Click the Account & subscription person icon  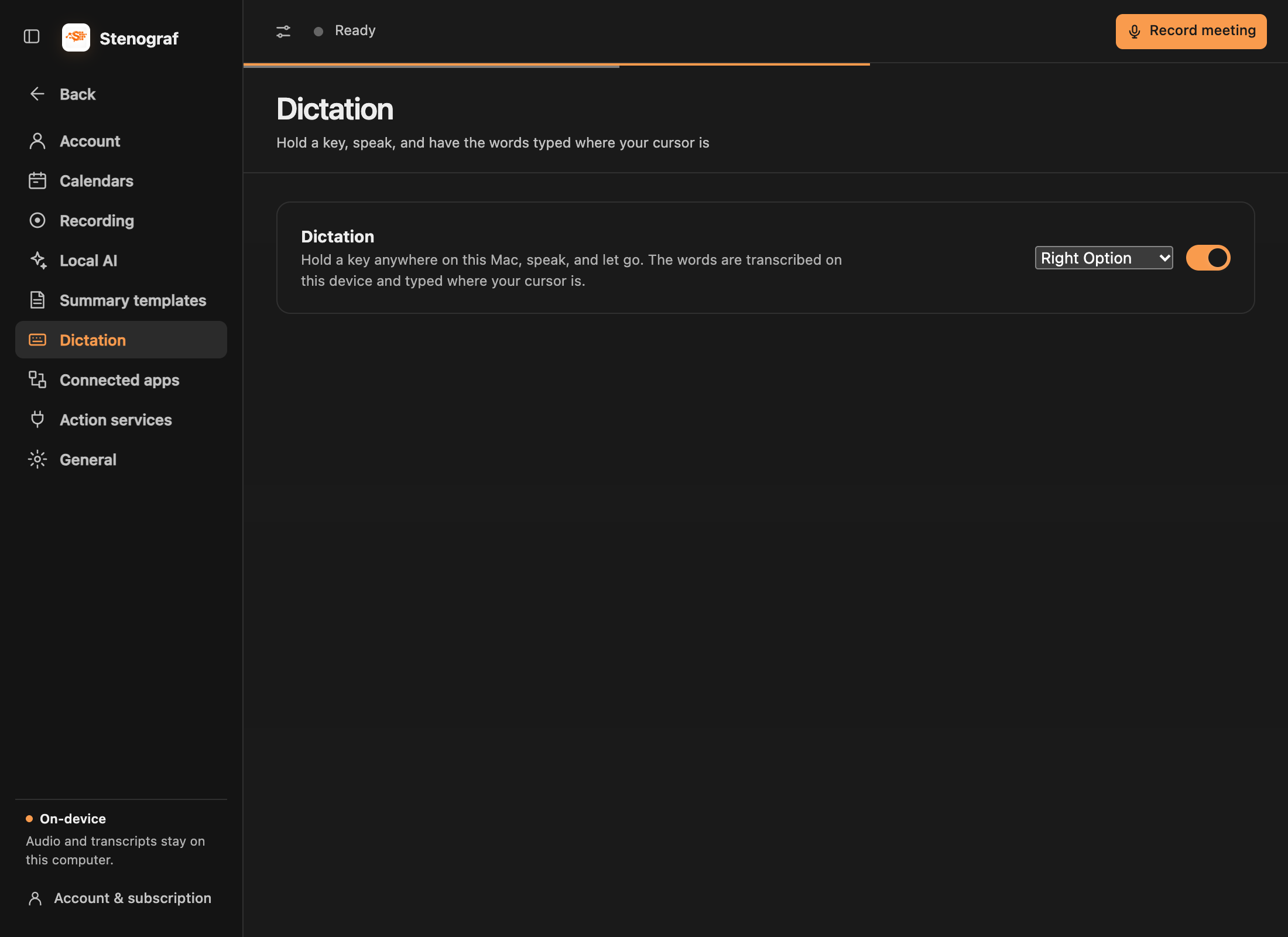(x=35, y=898)
